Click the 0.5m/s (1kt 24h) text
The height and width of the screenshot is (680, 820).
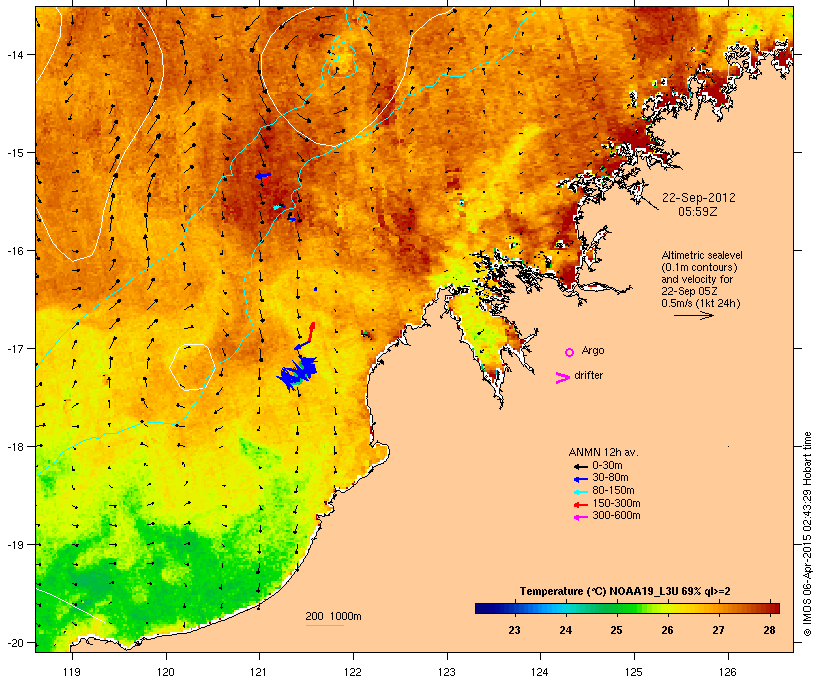(x=701, y=303)
